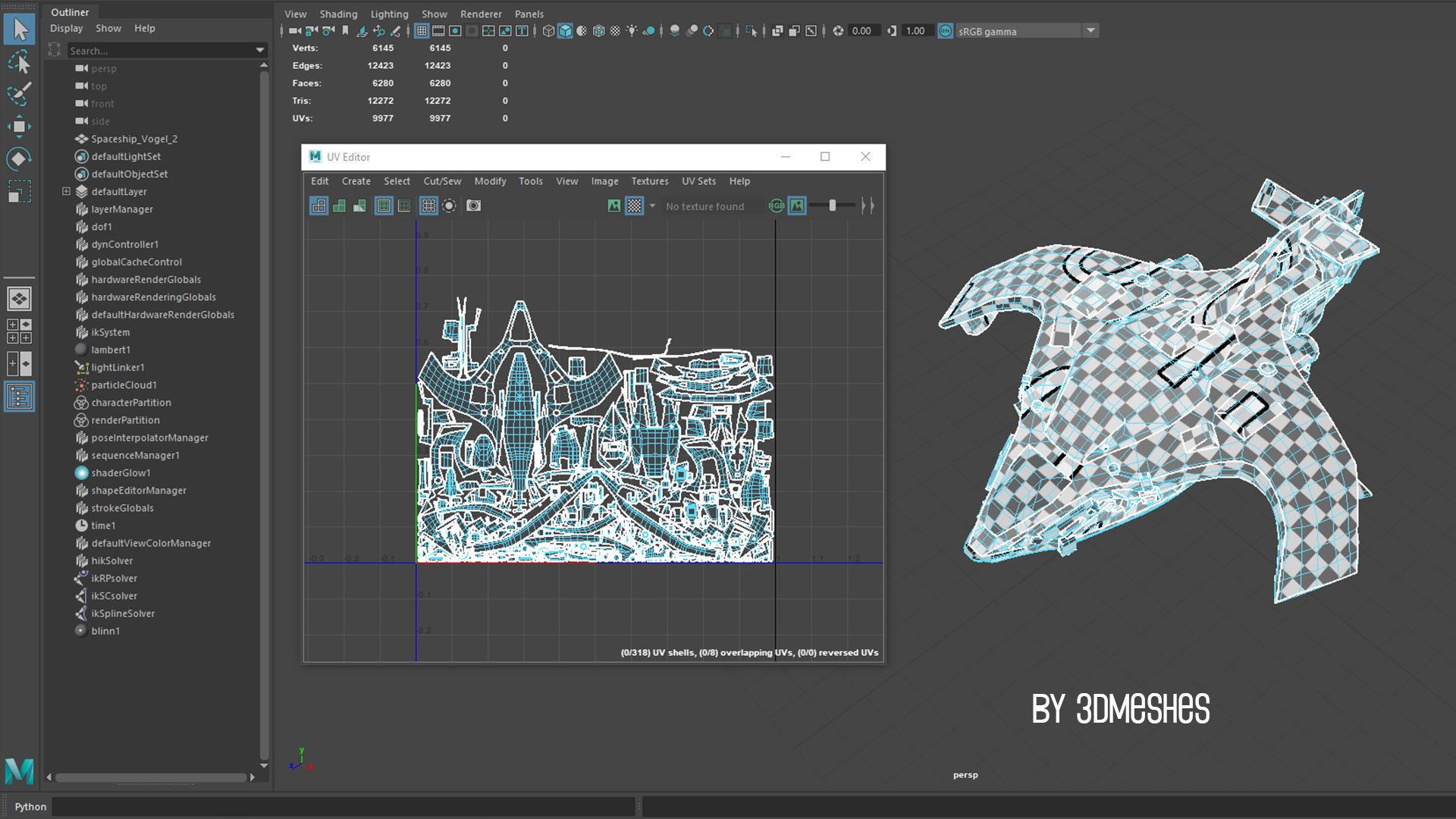
Task: Select the Spaceship_Vogel_2 node
Action: [x=133, y=139]
